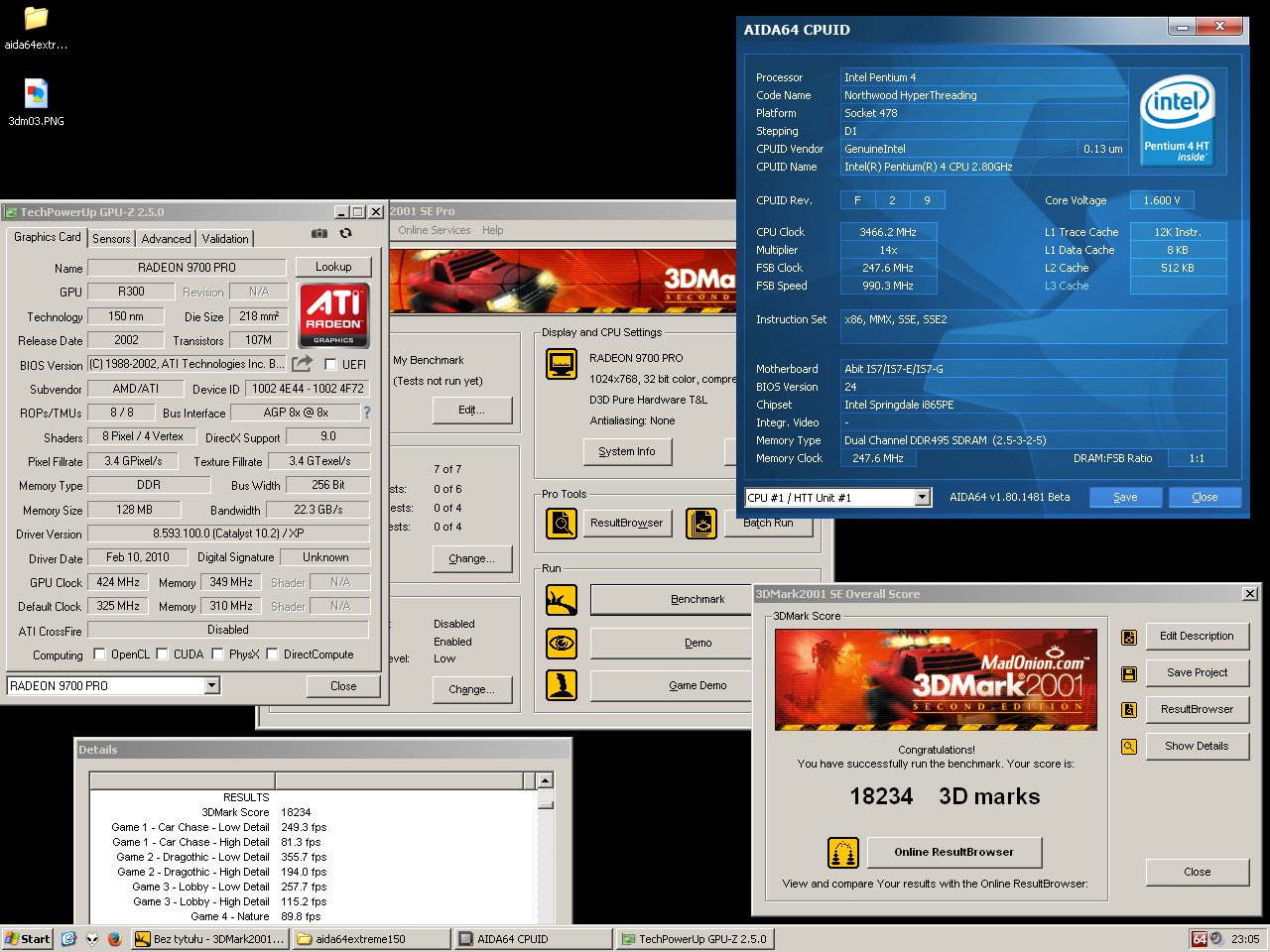Click the Save Project button
Viewport: 1270px width, 952px height.
[x=1197, y=672]
